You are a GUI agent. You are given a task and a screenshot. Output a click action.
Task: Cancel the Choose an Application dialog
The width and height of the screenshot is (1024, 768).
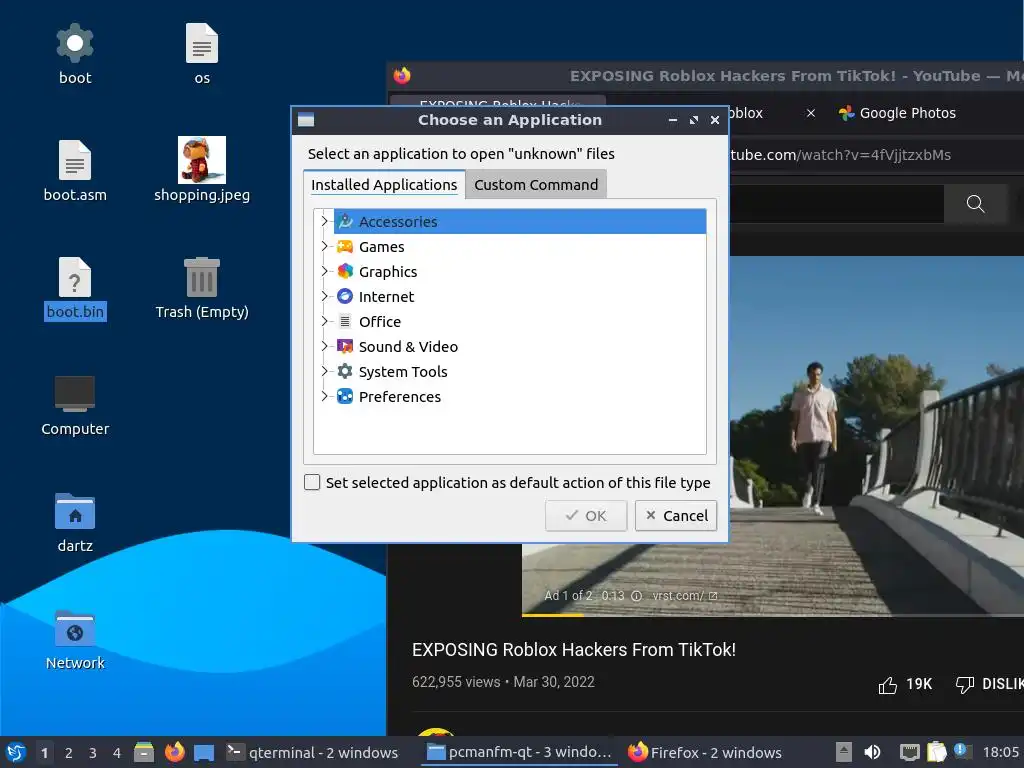676,515
